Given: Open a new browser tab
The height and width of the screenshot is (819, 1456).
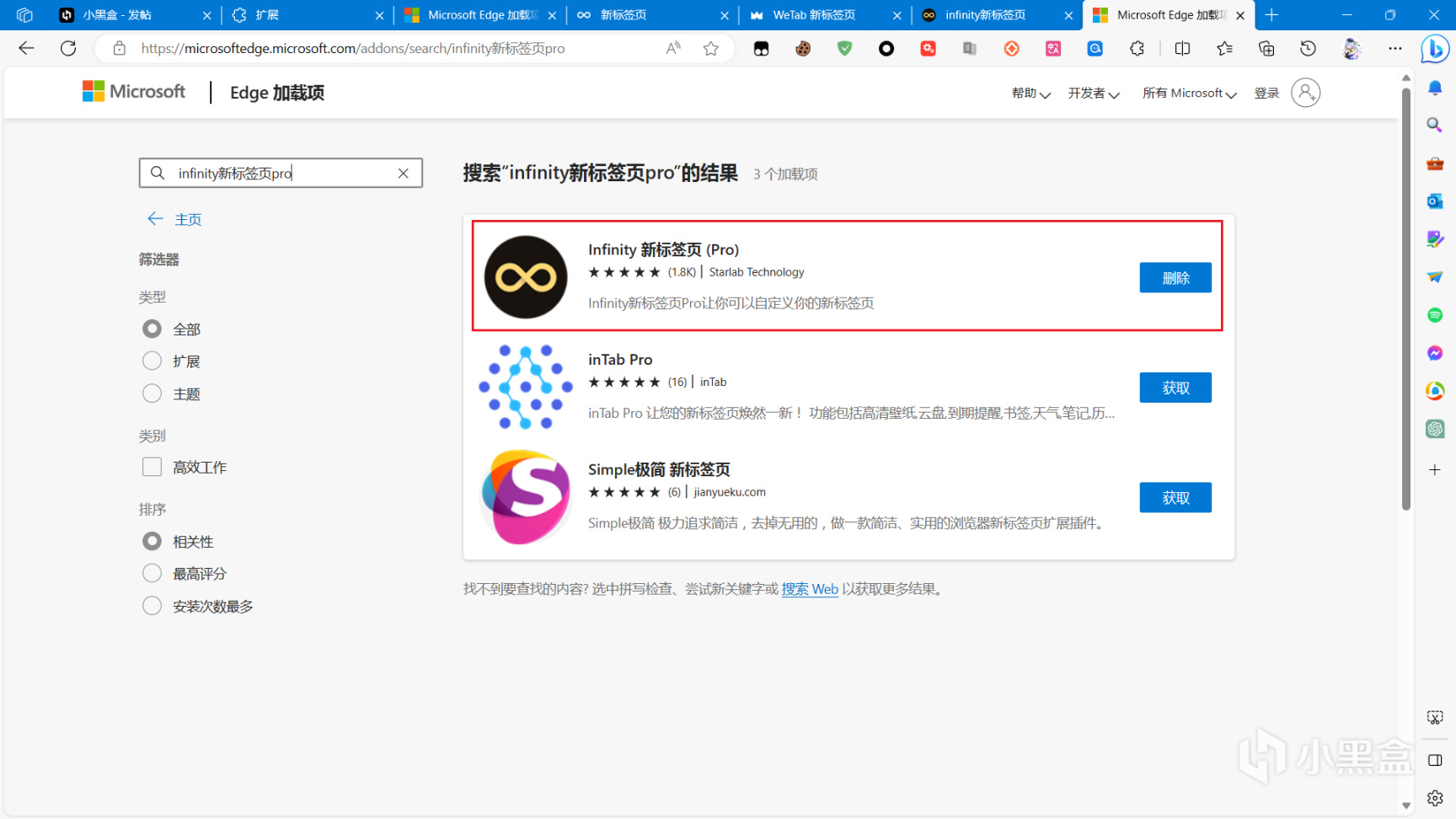Looking at the screenshot, I should click(1271, 15).
